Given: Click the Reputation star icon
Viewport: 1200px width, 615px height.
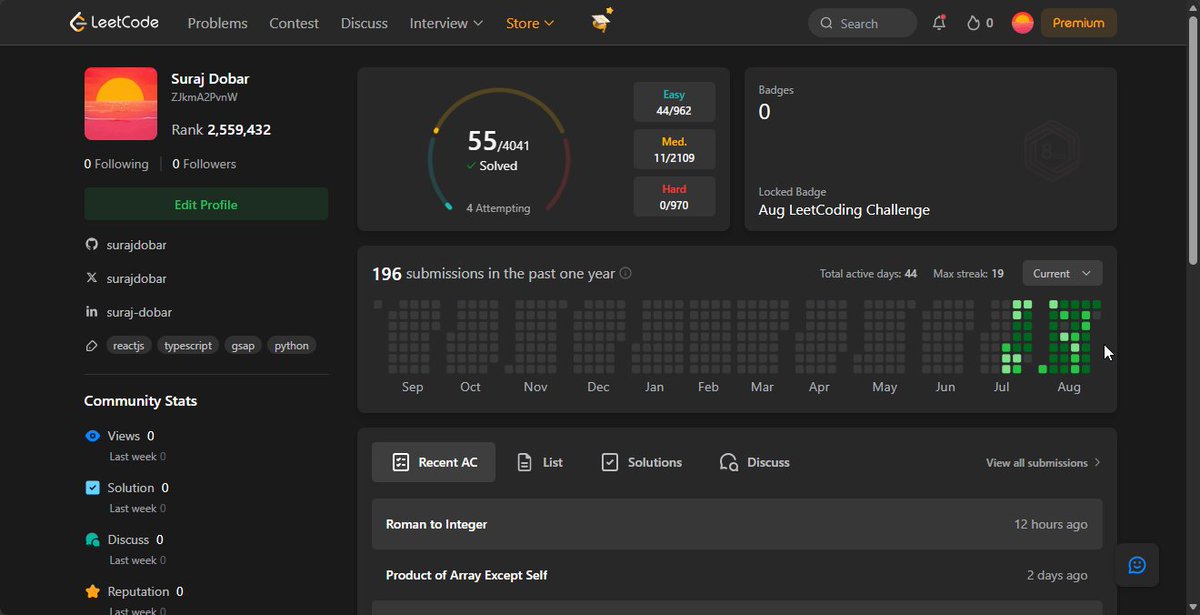Looking at the screenshot, I should [x=93, y=592].
